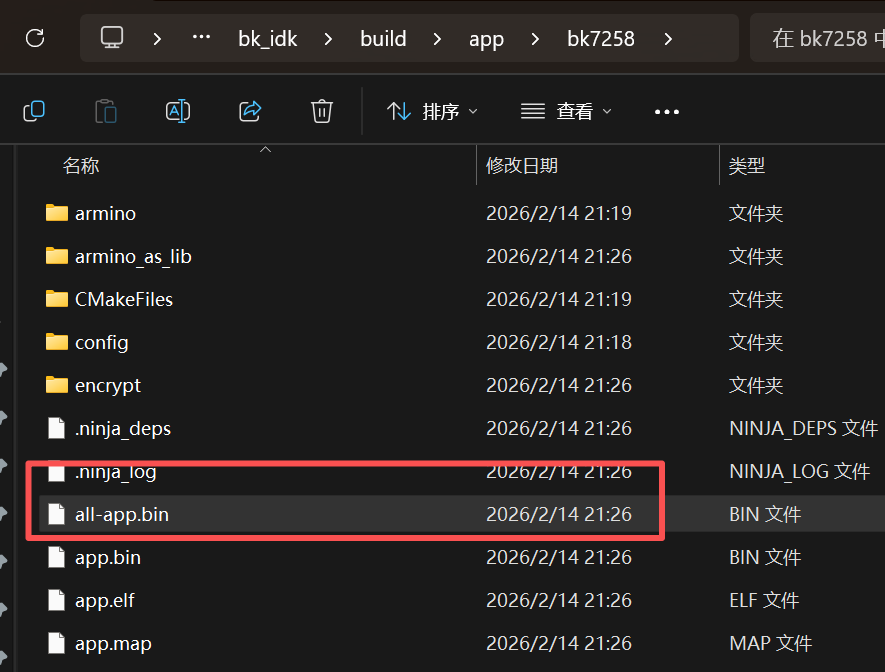Click the Refresh button in the address bar

coord(35,38)
